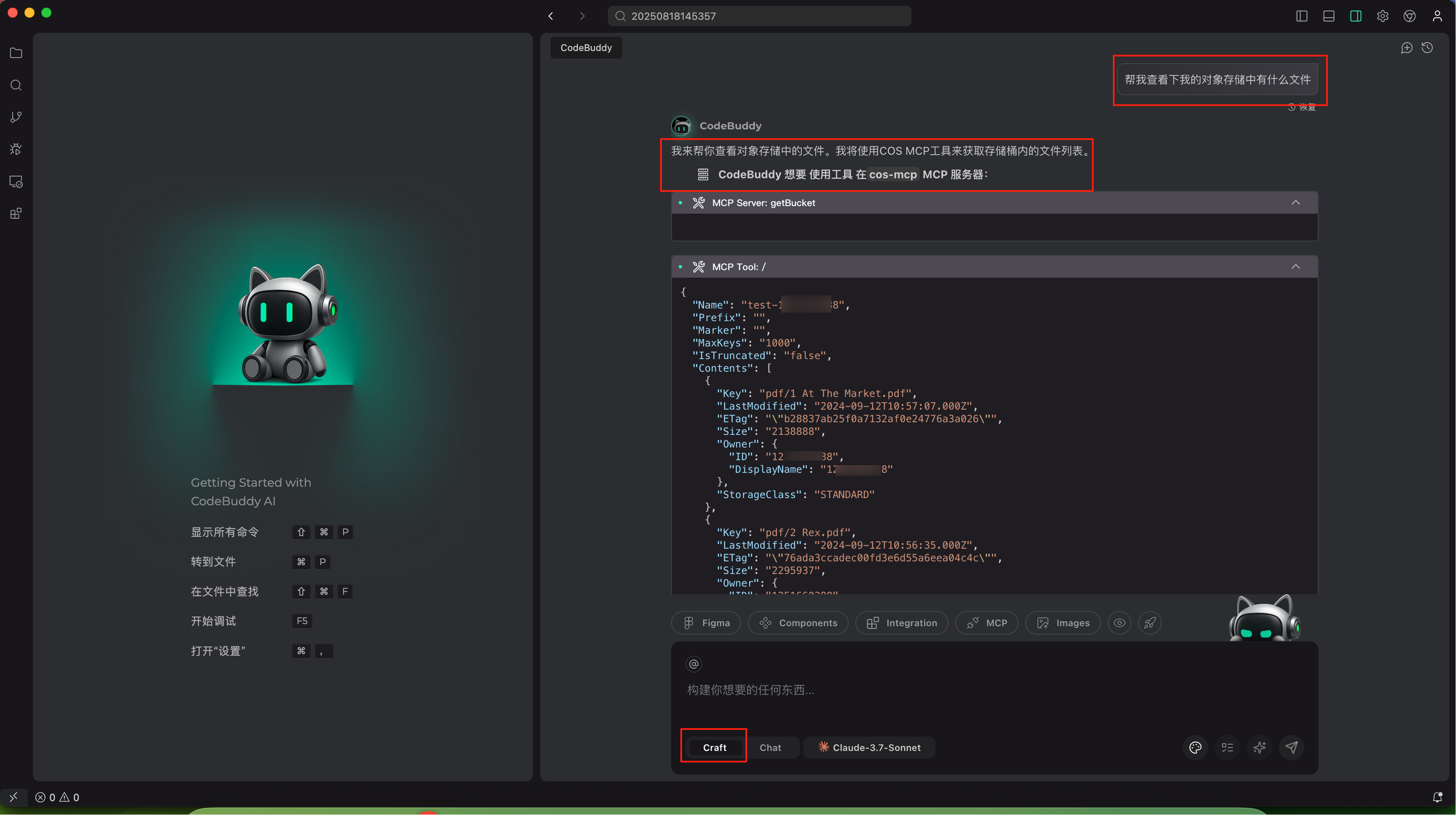Toggle the eye preview button
The width and height of the screenshot is (1456, 815).
[1119, 623]
